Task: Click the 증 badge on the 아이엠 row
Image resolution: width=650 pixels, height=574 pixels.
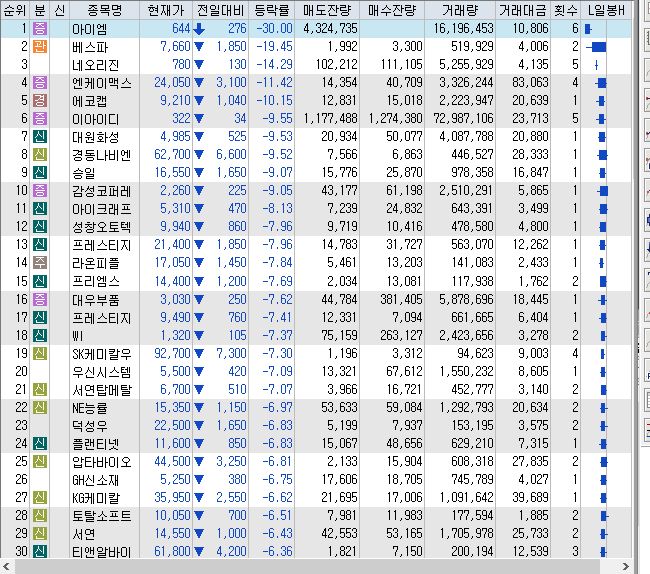Action: (40, 29)
